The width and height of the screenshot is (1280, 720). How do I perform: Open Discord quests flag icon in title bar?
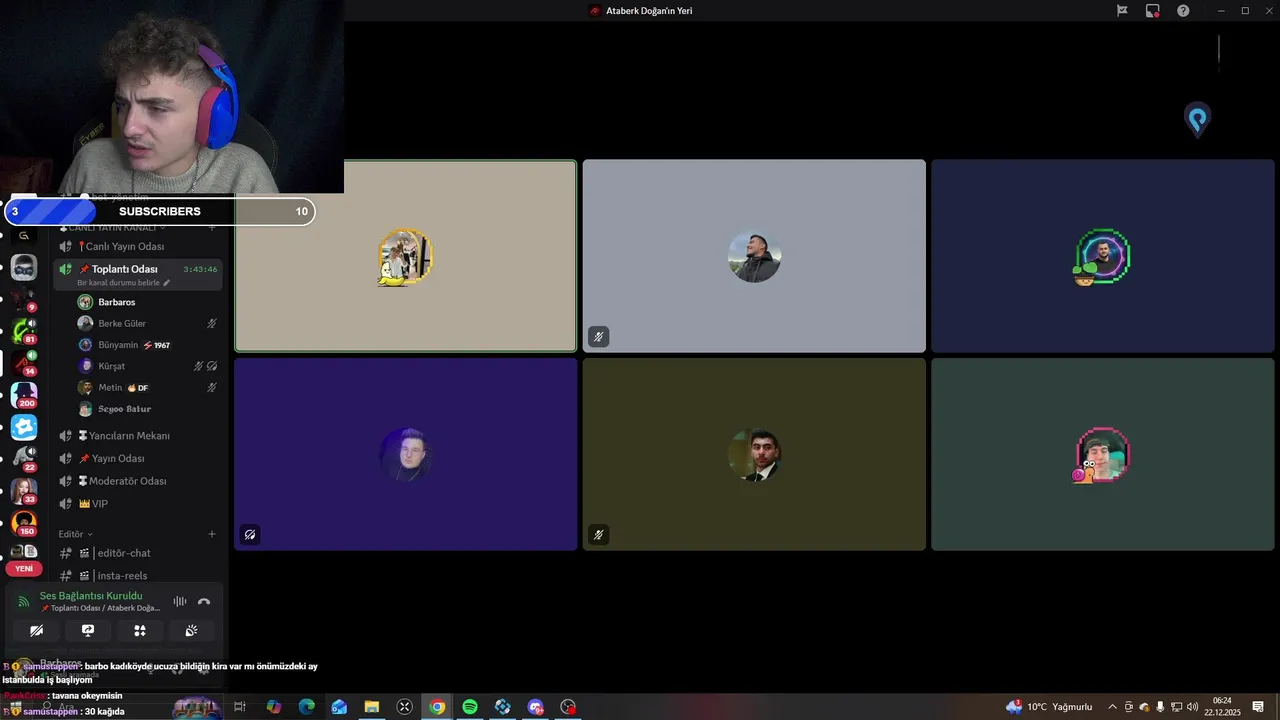point(1122,11)
